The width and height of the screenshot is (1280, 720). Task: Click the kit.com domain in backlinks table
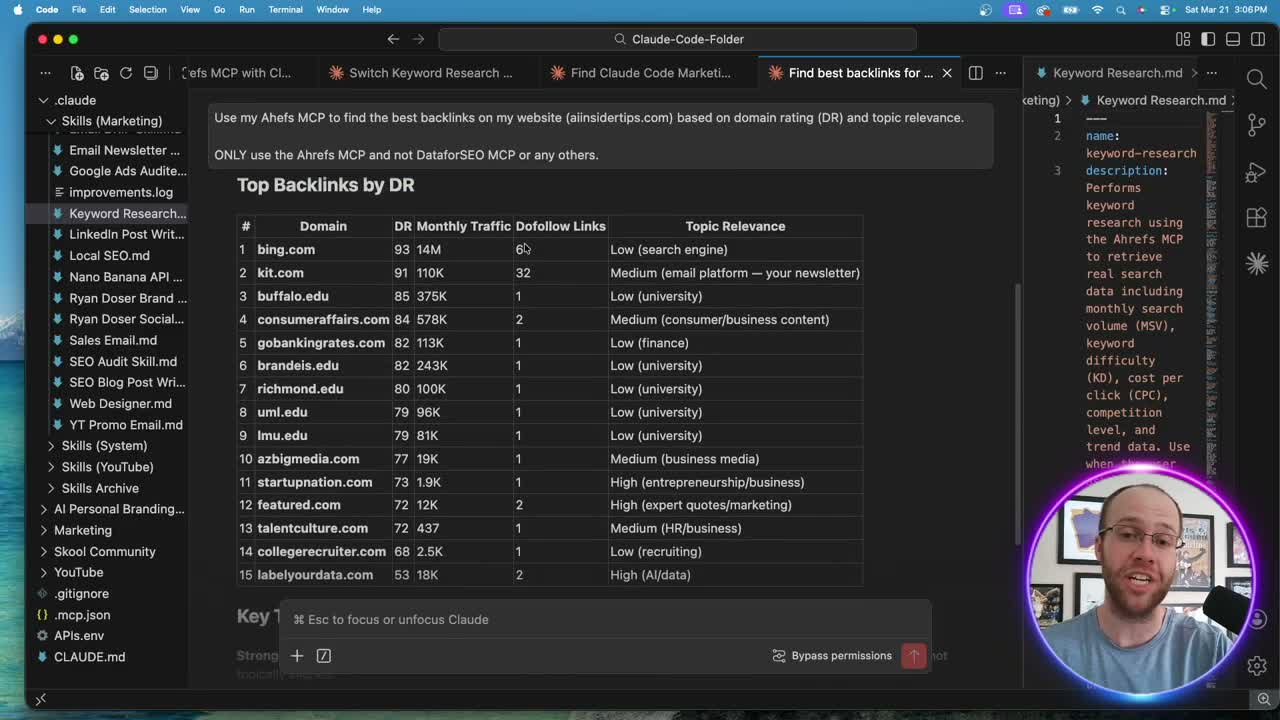(280, 273)
